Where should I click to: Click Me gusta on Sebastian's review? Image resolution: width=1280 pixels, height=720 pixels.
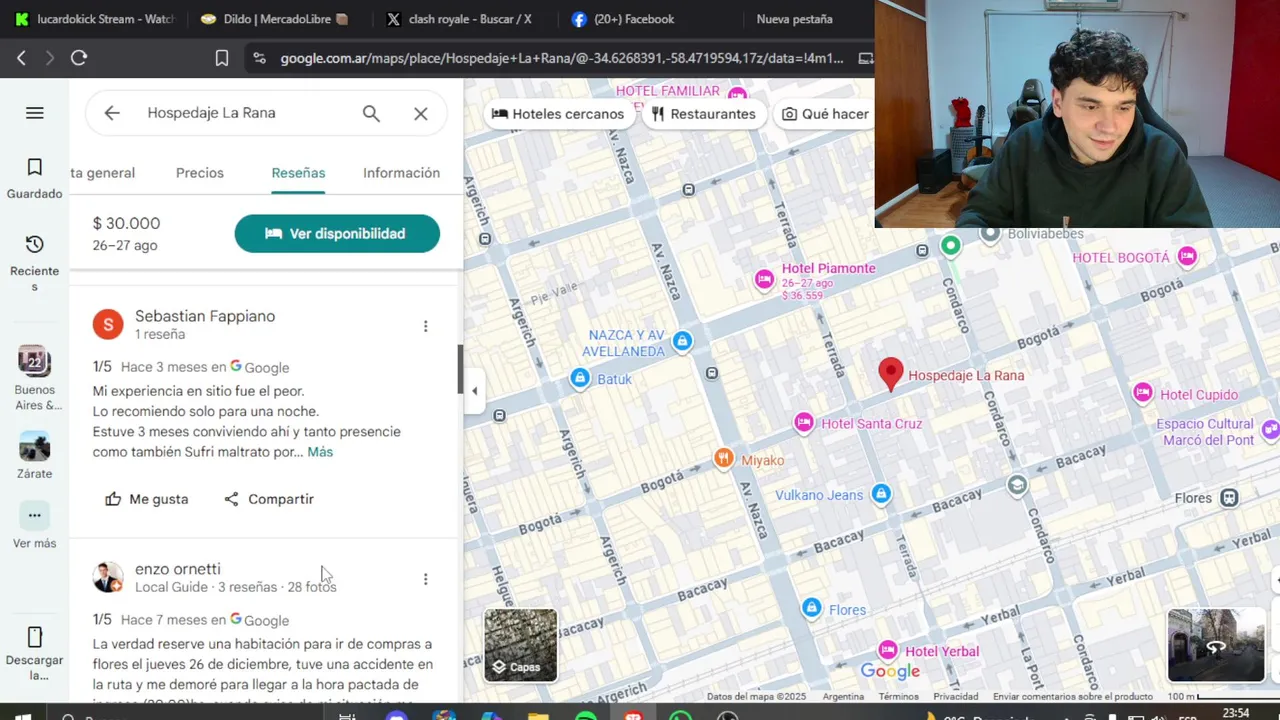(146, 499)
